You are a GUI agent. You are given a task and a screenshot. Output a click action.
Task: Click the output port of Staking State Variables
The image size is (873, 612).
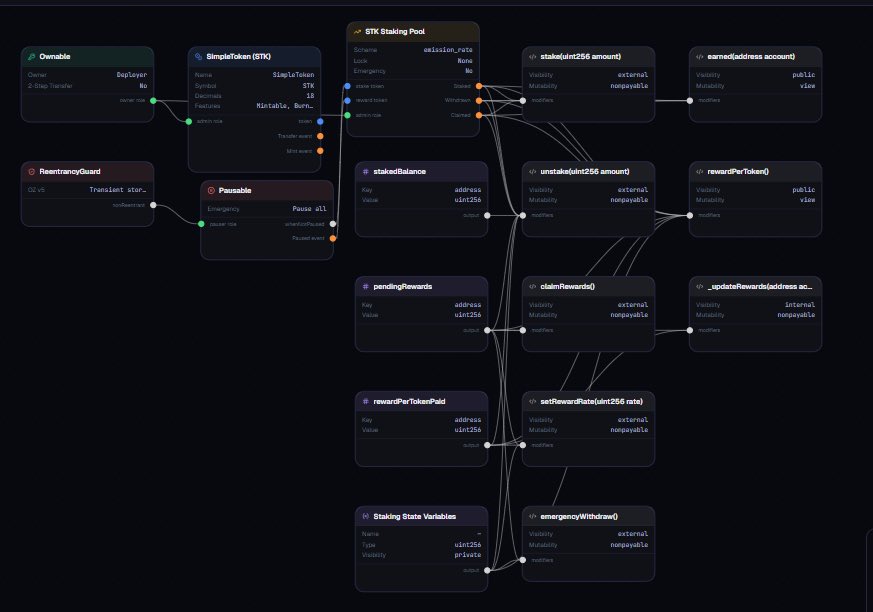pos(487,570)
